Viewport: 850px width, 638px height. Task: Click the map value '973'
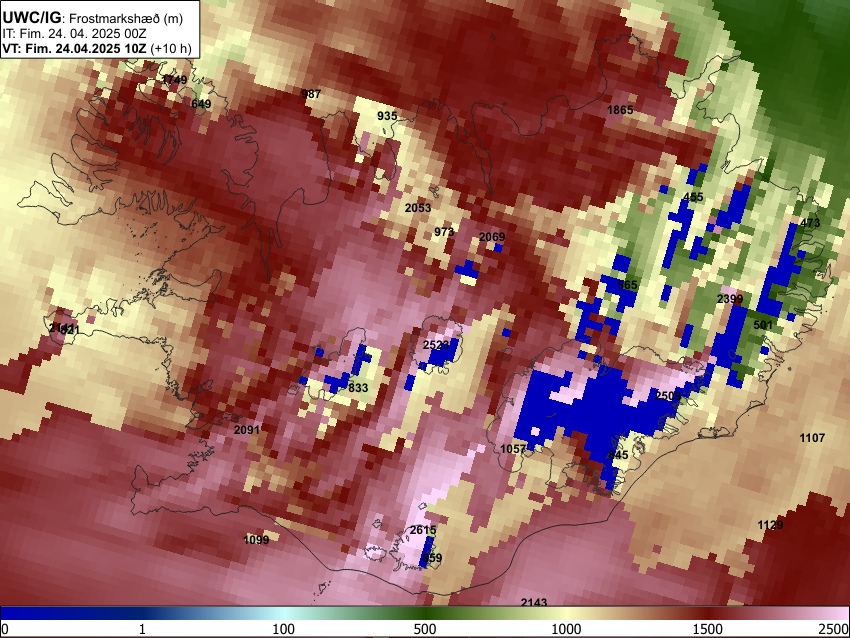[444, 232]
